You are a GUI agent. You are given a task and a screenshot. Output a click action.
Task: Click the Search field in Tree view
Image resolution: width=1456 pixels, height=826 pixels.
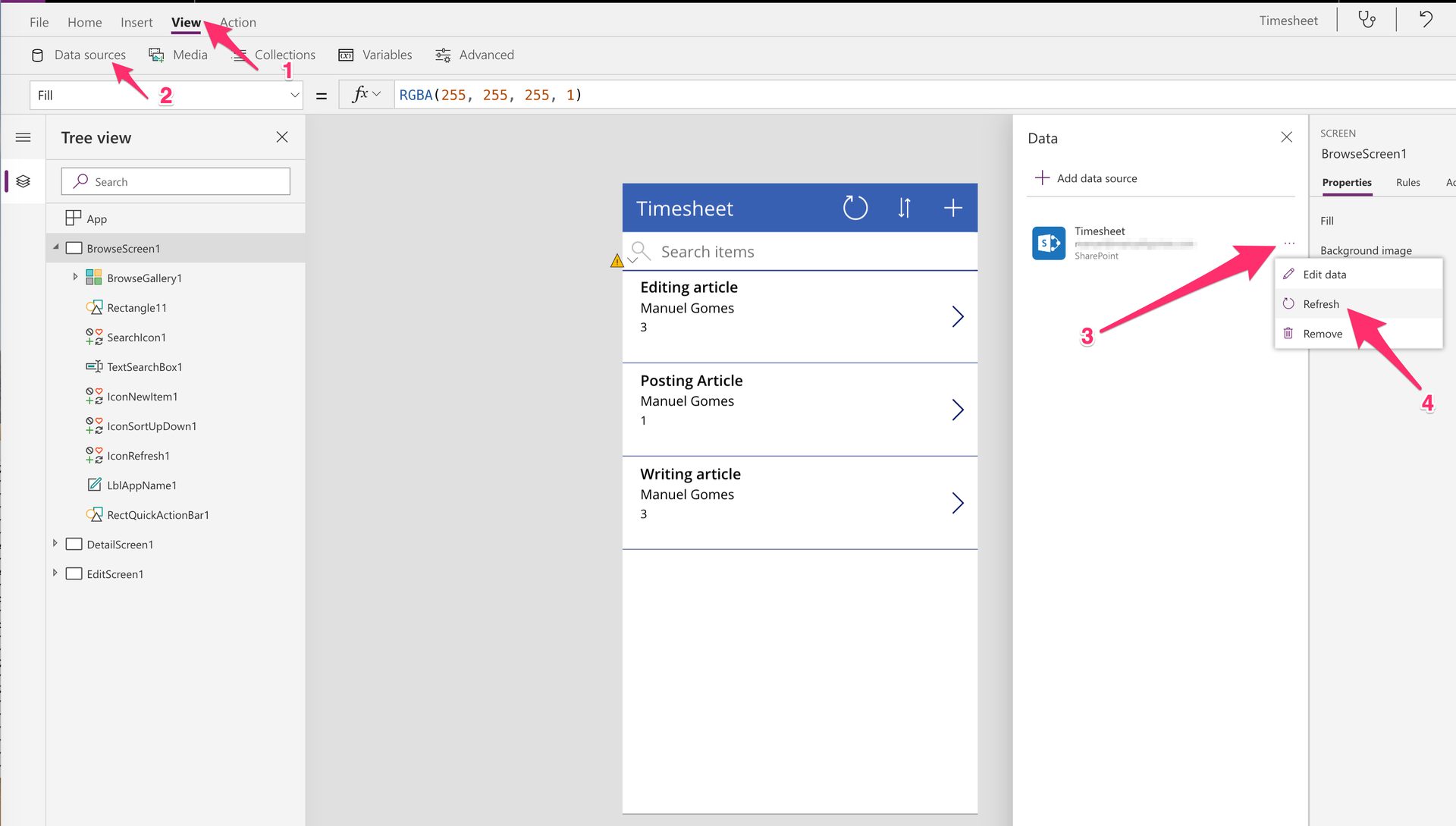click(x=175, y=181)
